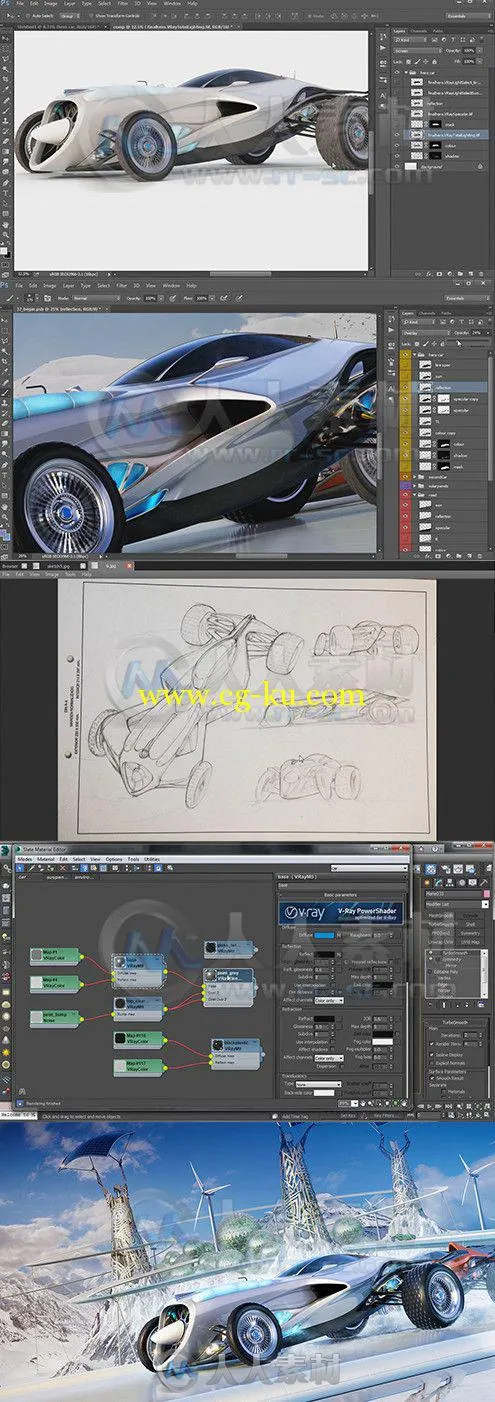Viewport: 495px width, 1402px height.
Task: Open the Modifier List dropdown in 3ds Max
Action: tap(457, 904)
